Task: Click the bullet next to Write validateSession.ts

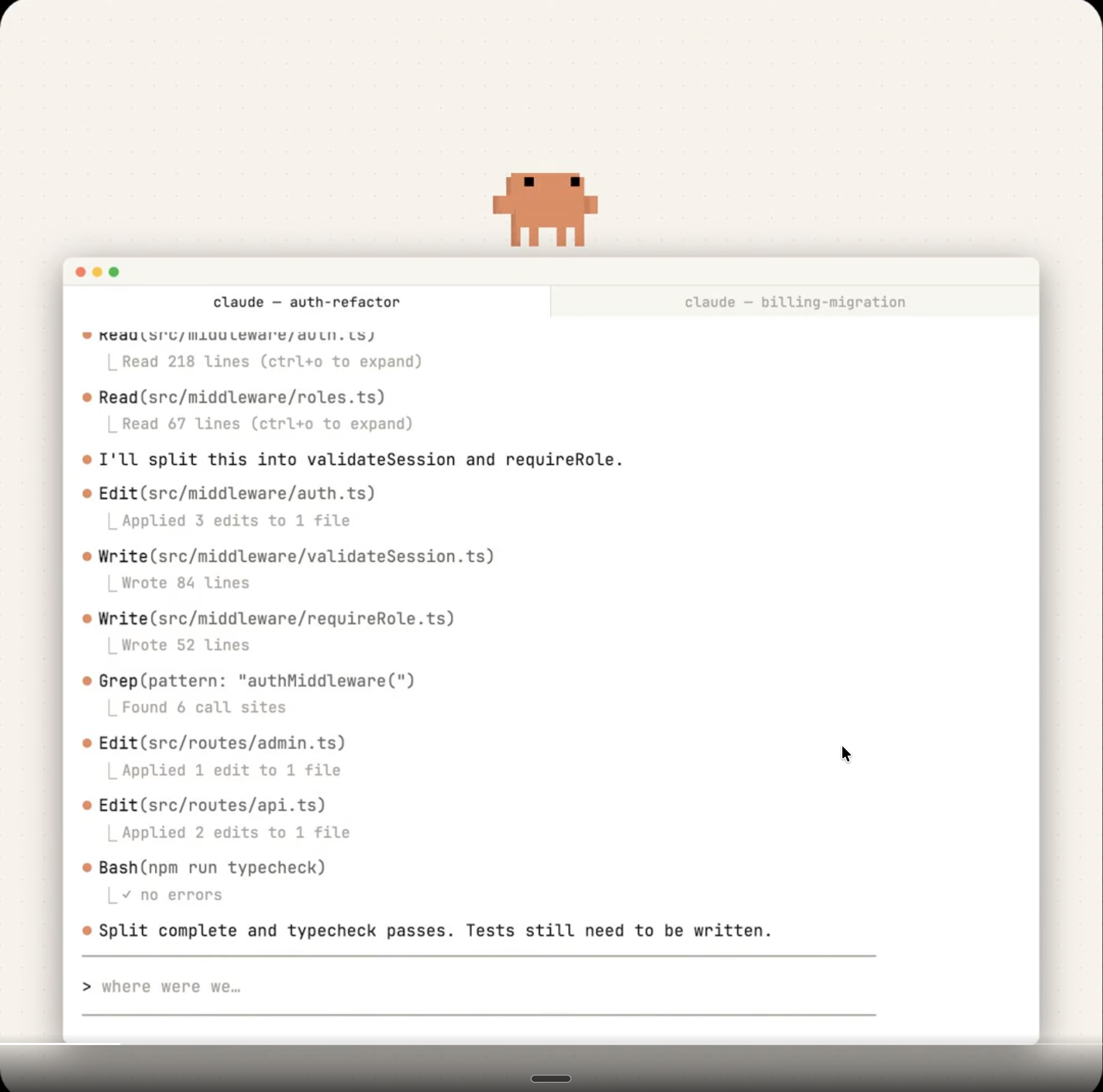Action: point(87,556)
